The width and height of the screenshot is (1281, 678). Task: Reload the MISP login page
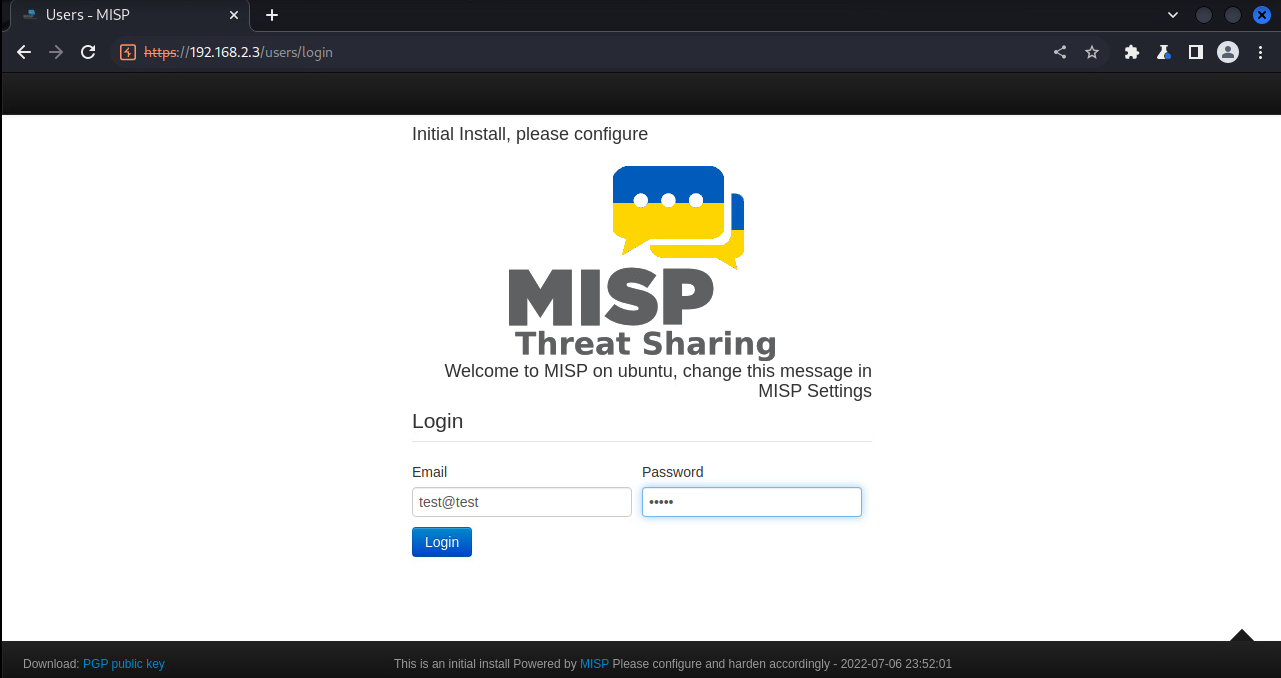tap(88, 52)
